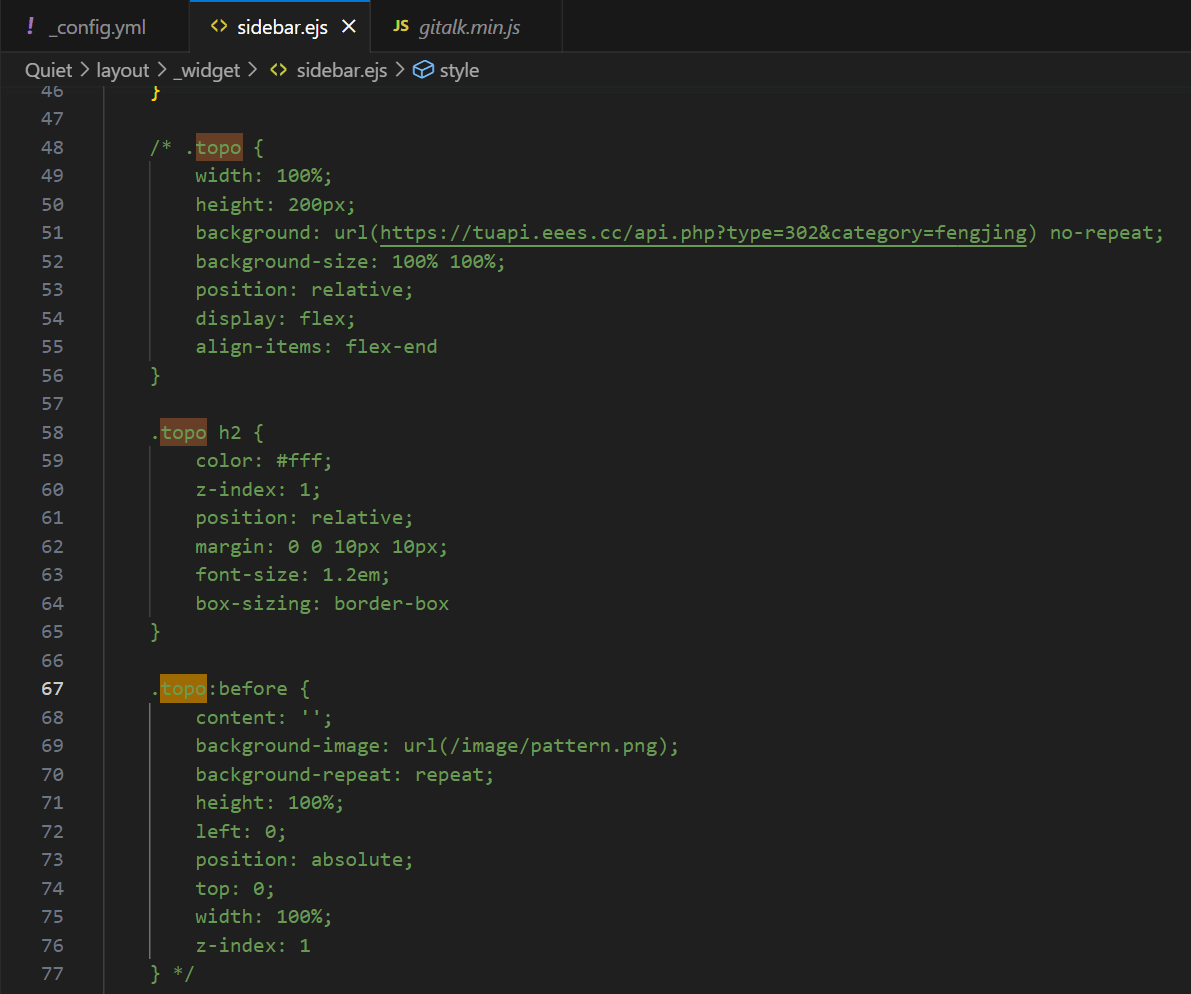1191x994 pixels.
Task: Click 'no-repeat;' at end of line 51
Action: (x=1106, y=232)
